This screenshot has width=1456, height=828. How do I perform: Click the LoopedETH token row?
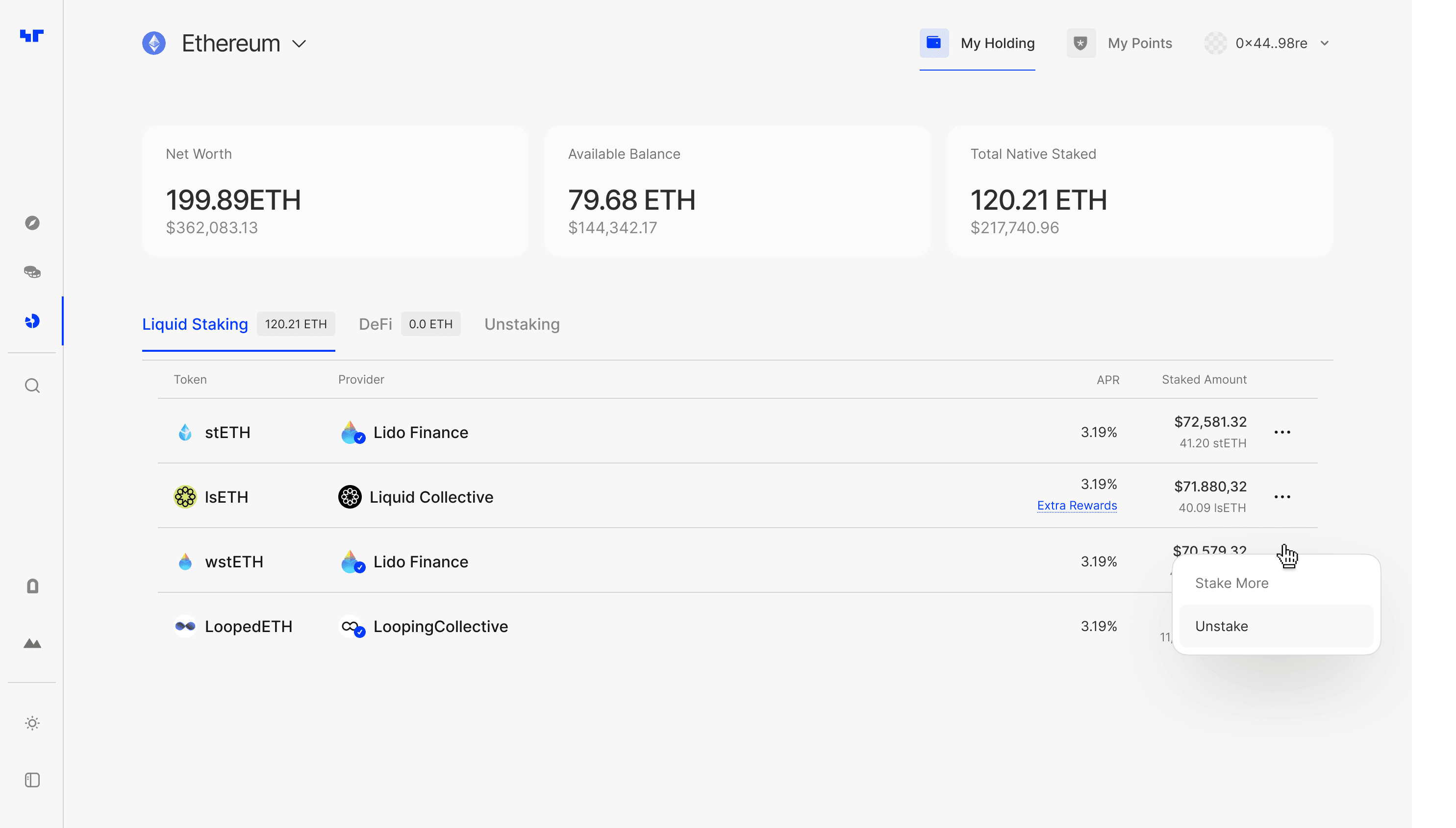pos(248,626)
